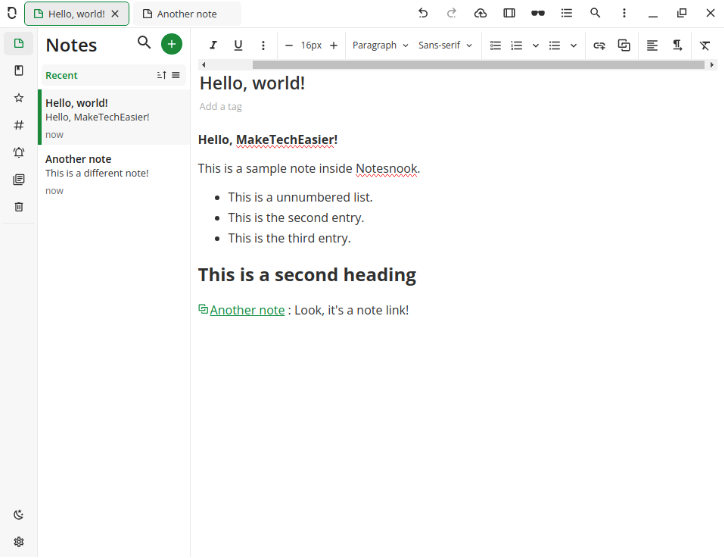Click the 'This is a second heading' text
The width and height of the screenshot is (724, 558).
click(307, 274)
